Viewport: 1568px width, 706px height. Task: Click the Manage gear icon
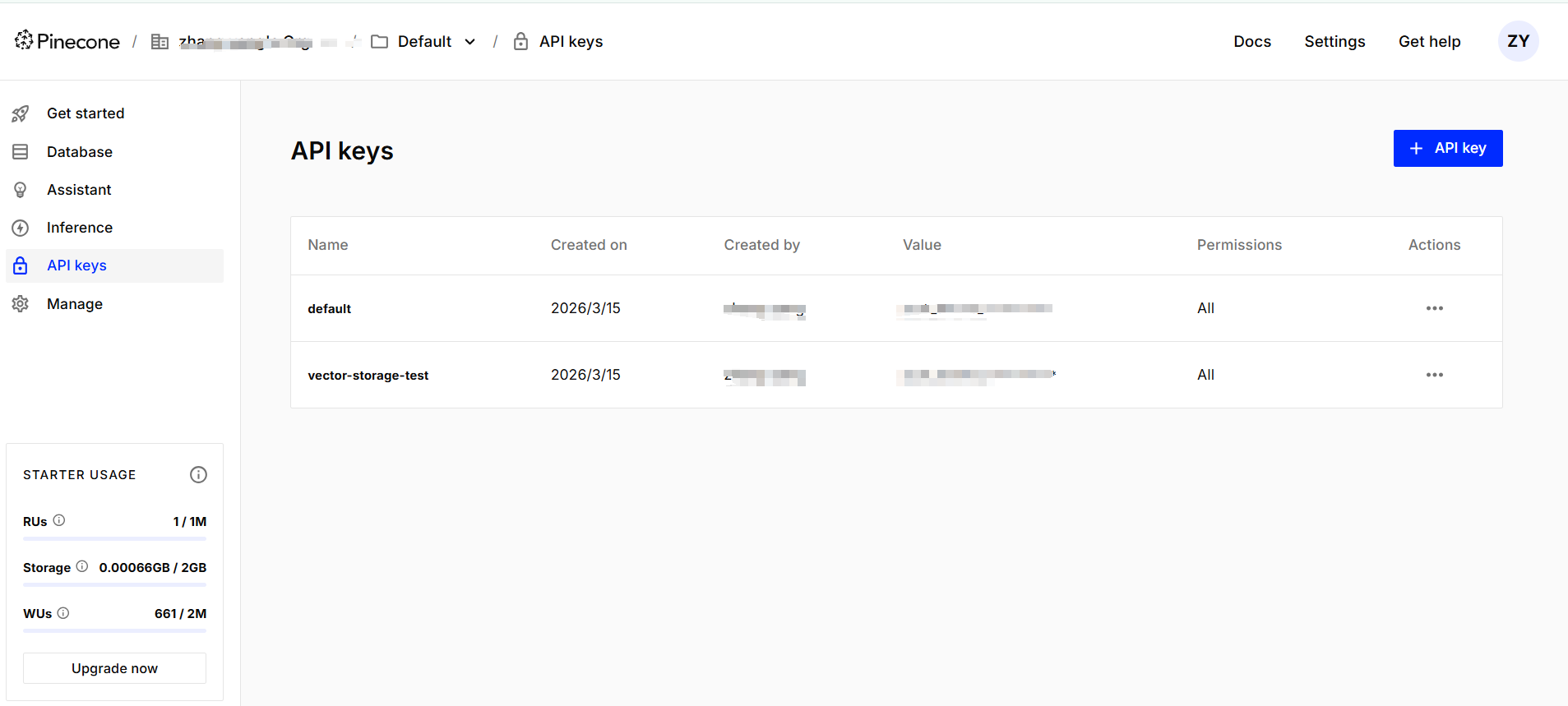(21, 304)
